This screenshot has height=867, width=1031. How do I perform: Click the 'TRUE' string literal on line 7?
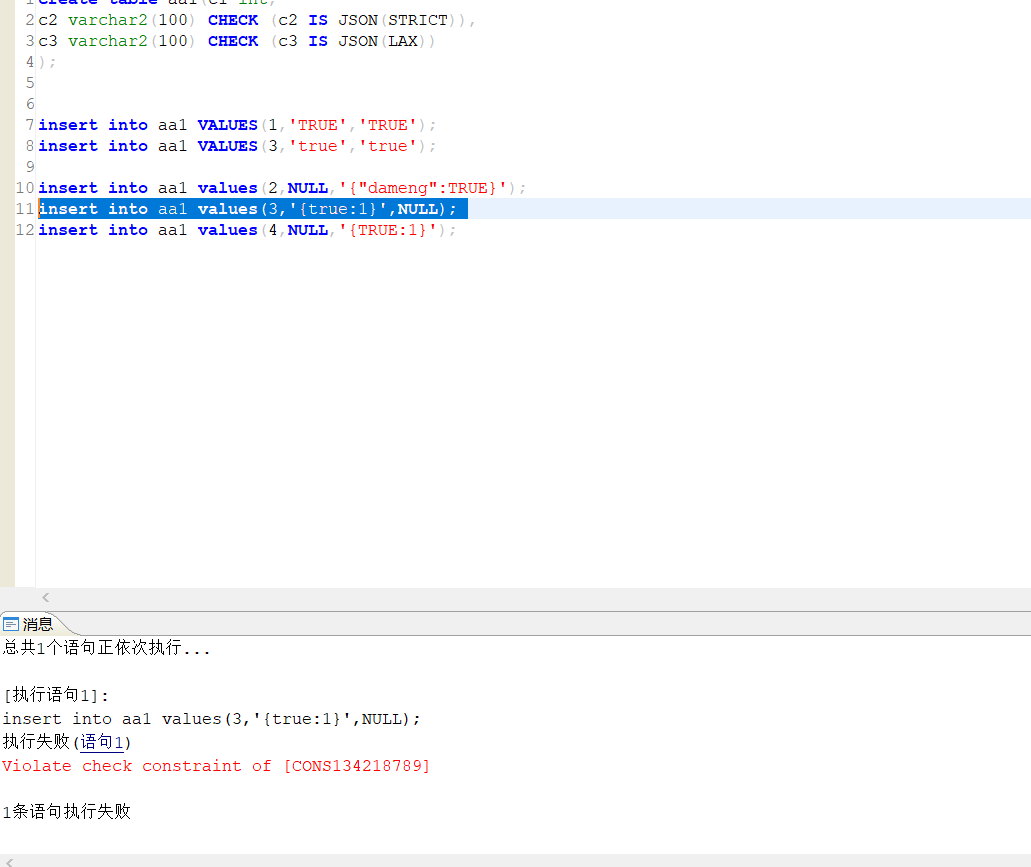pyautogui.click(x=318, y=124)
